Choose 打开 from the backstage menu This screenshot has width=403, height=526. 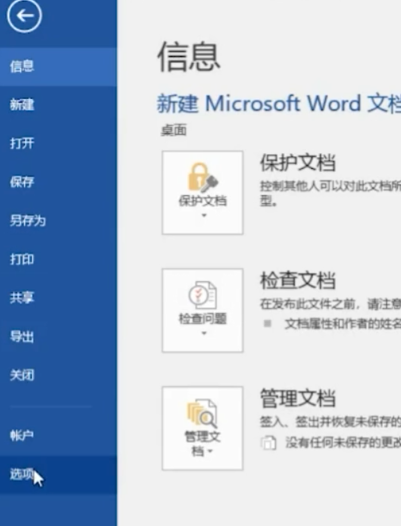(58, 144)
